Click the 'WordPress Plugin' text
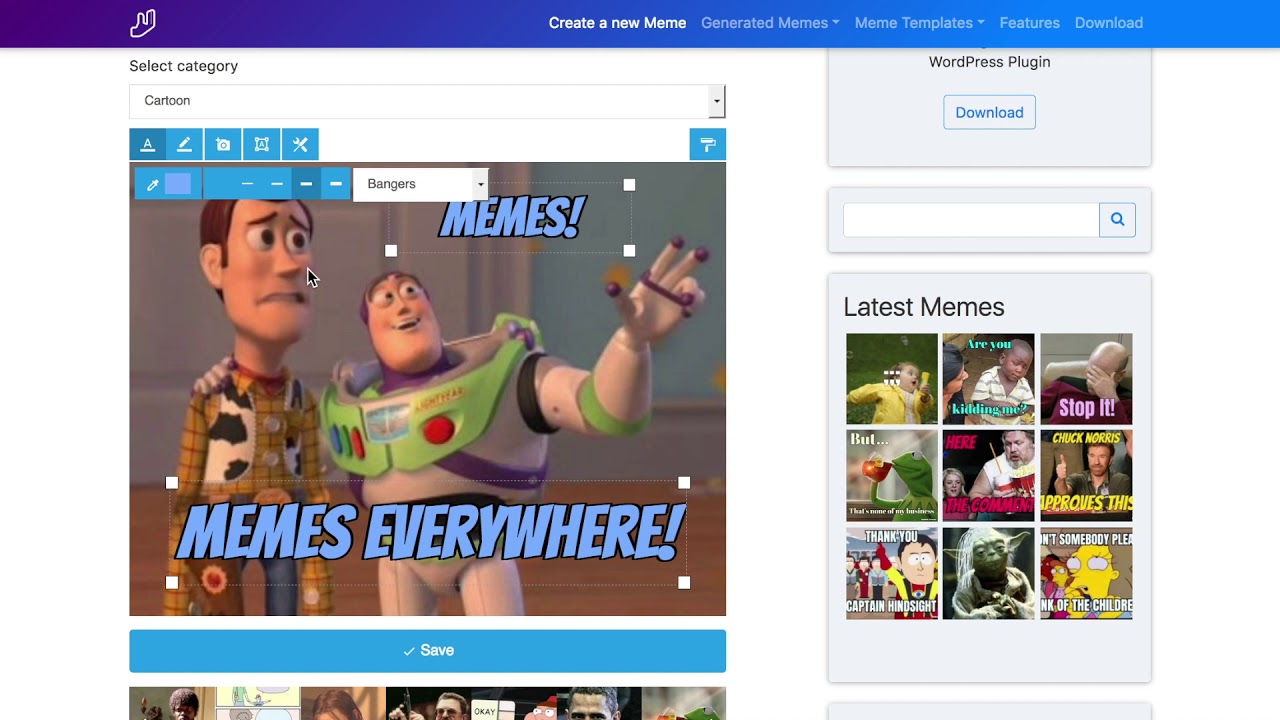This screenshot has width=1280, height=720. [989, 62]
